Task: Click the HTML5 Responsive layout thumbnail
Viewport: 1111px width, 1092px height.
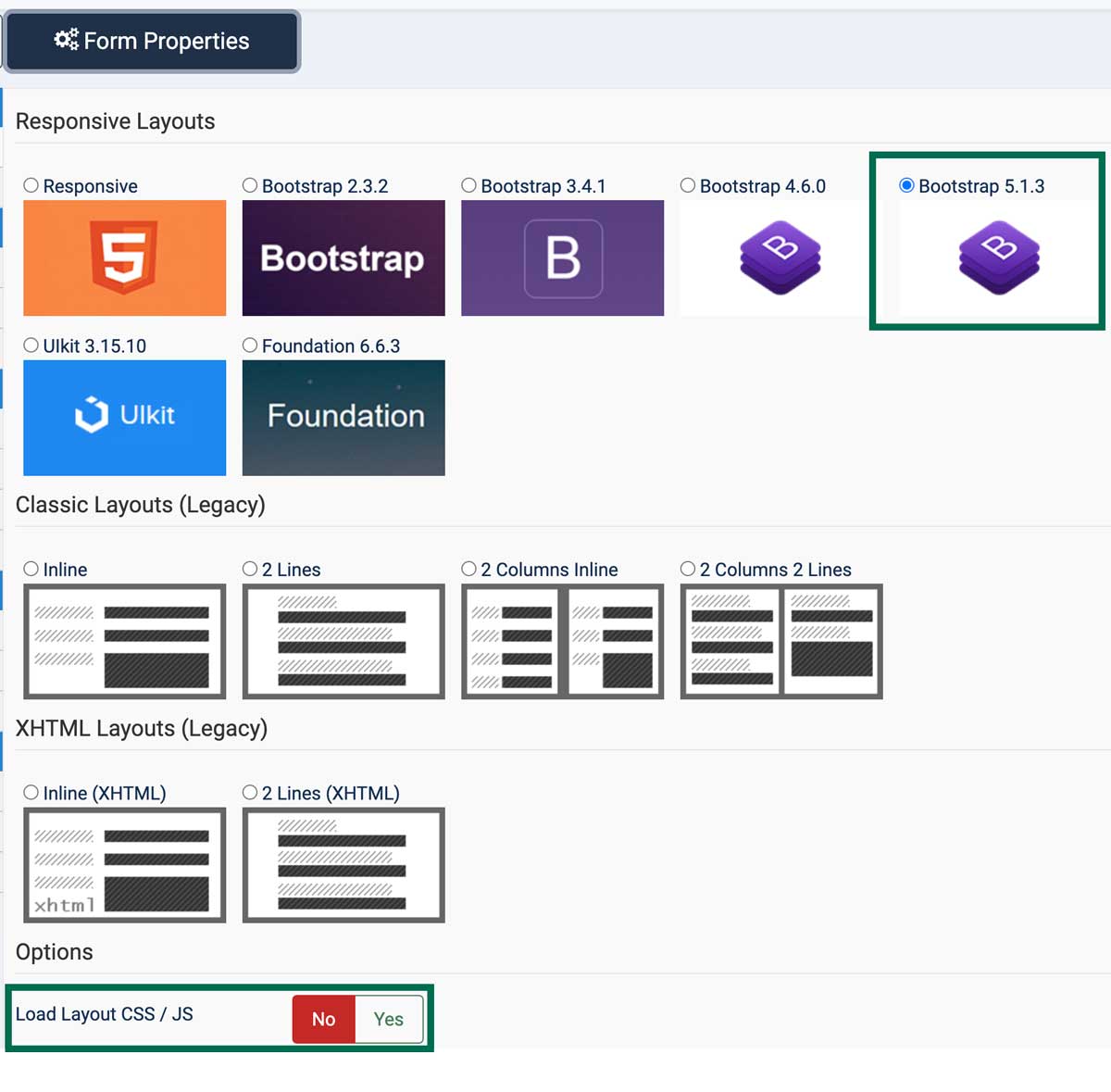Action: coord(124,257)
